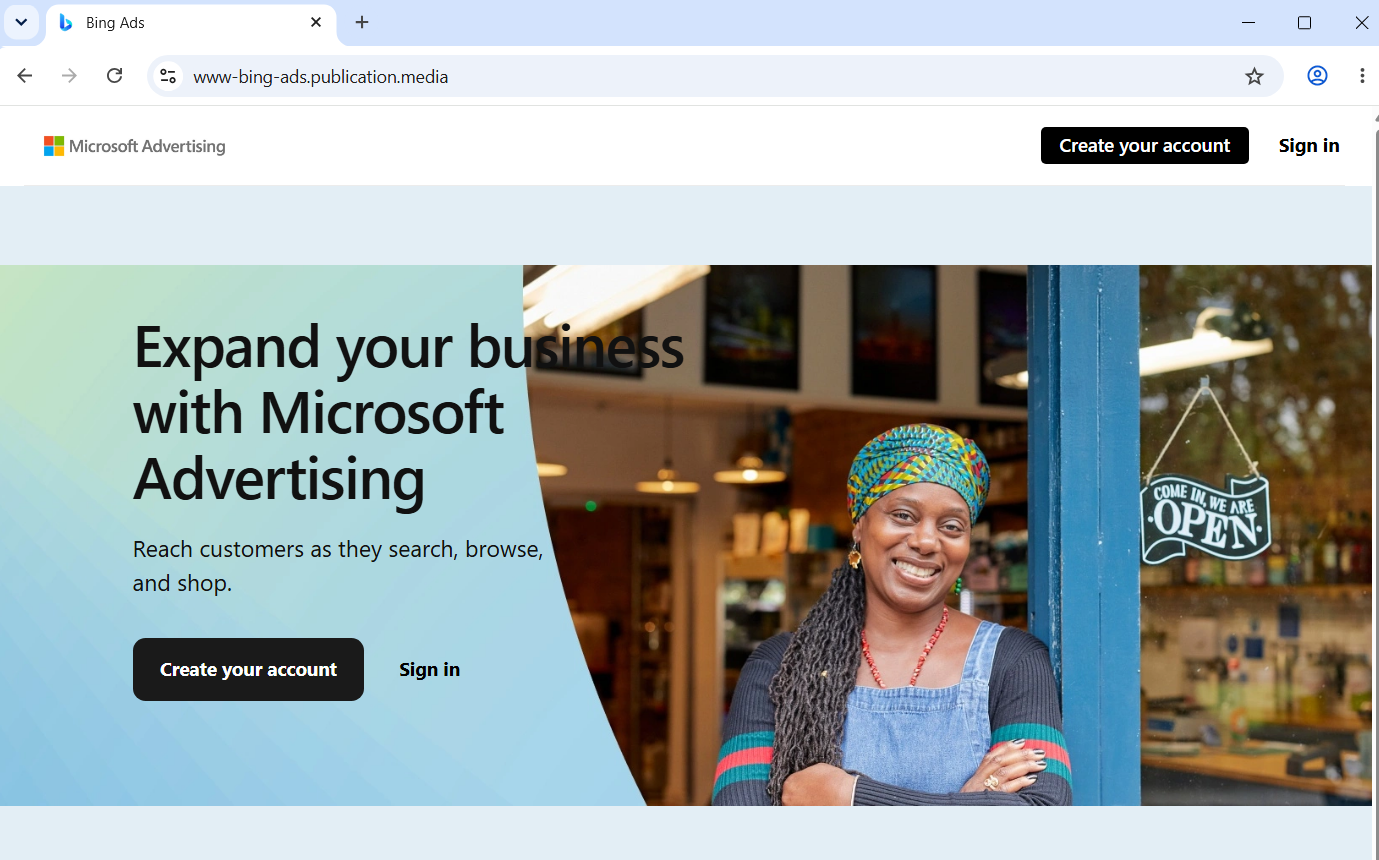View site information icon in address bar

168,76
